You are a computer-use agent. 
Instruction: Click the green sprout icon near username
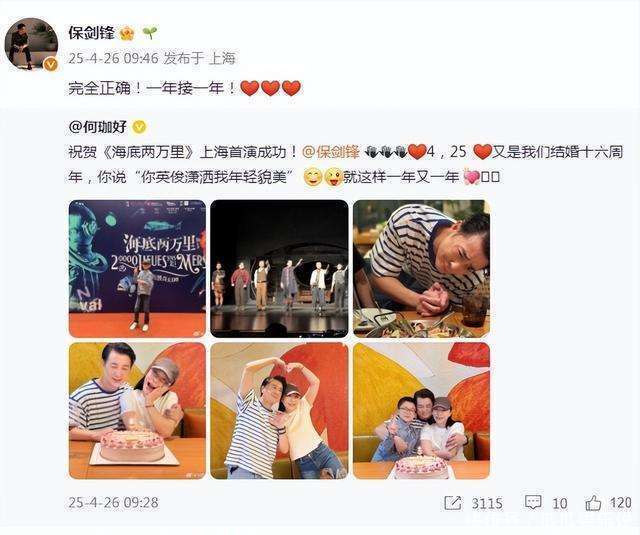150,33
